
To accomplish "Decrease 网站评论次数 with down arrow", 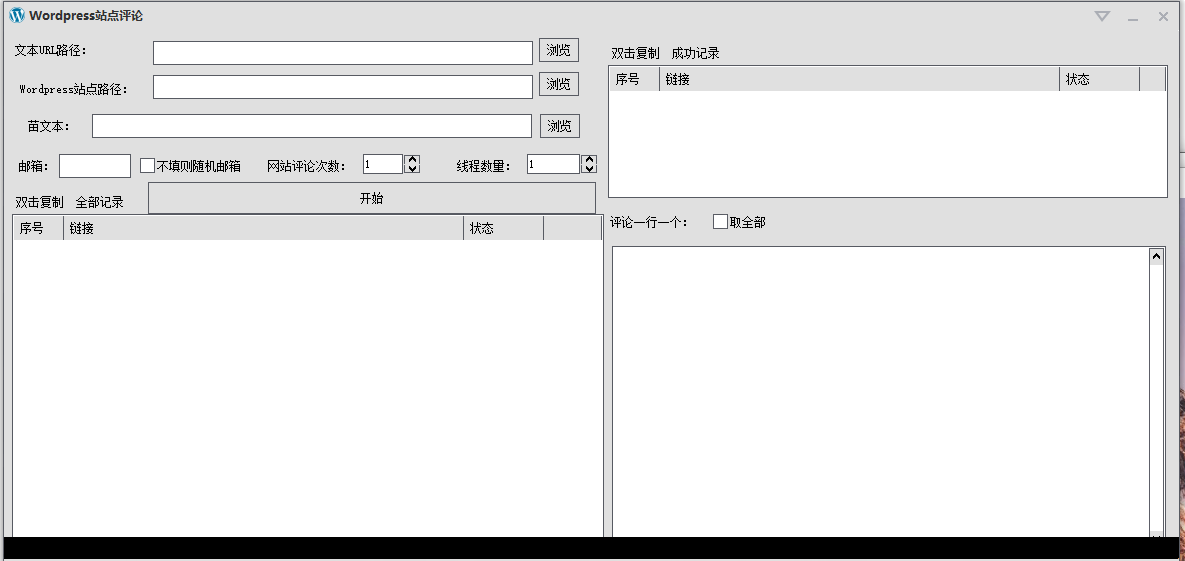I will (412, 169).
